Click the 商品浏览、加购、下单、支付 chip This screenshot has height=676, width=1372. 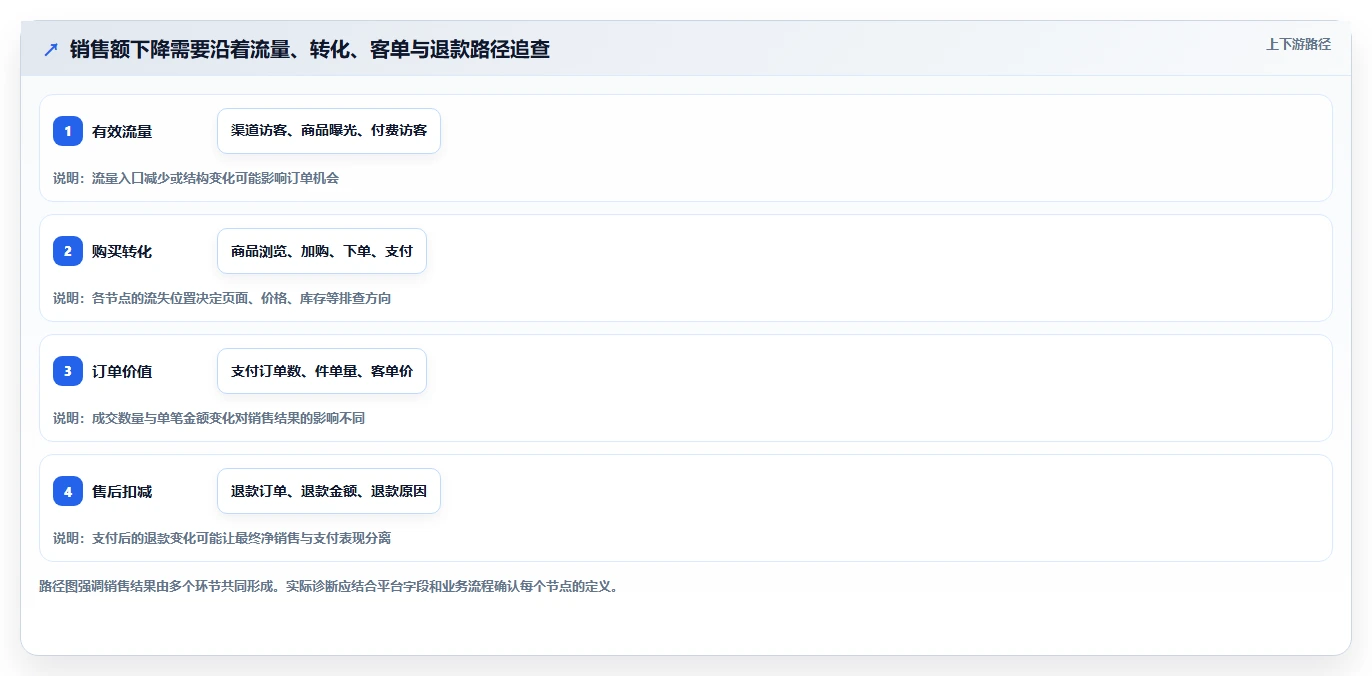322,251
